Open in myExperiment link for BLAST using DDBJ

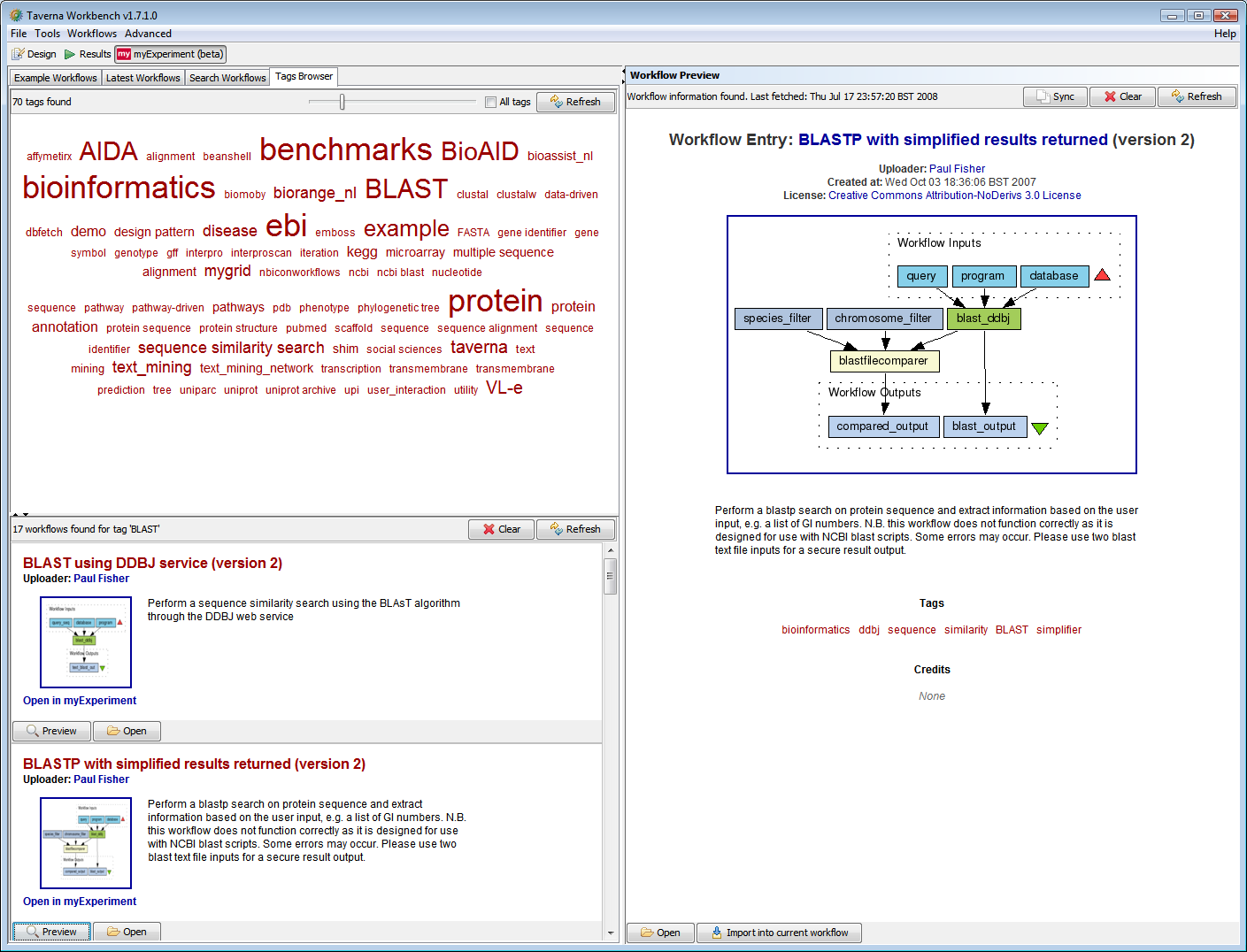pyautogui.click(x=80, y=701)
